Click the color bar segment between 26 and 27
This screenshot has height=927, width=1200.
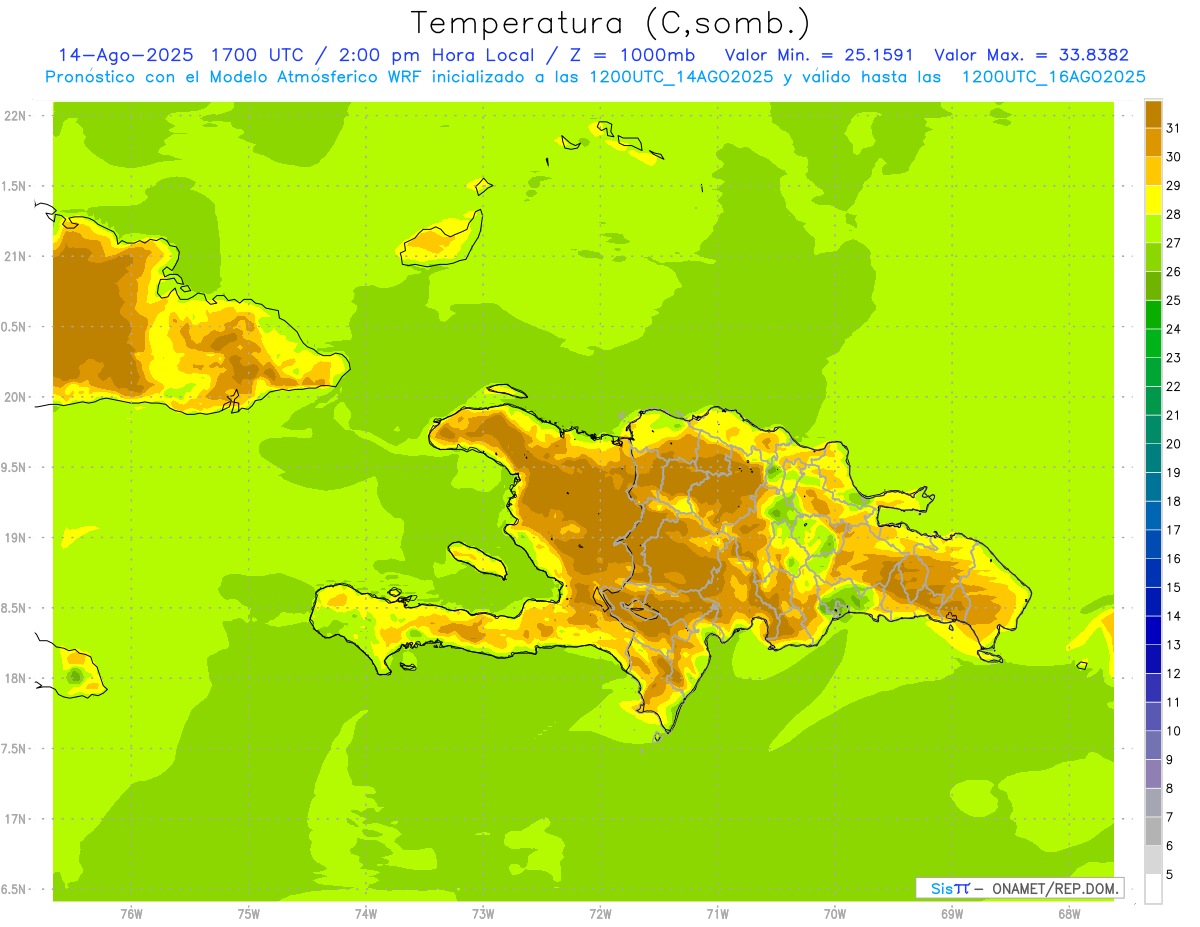tap(1153, 257)
